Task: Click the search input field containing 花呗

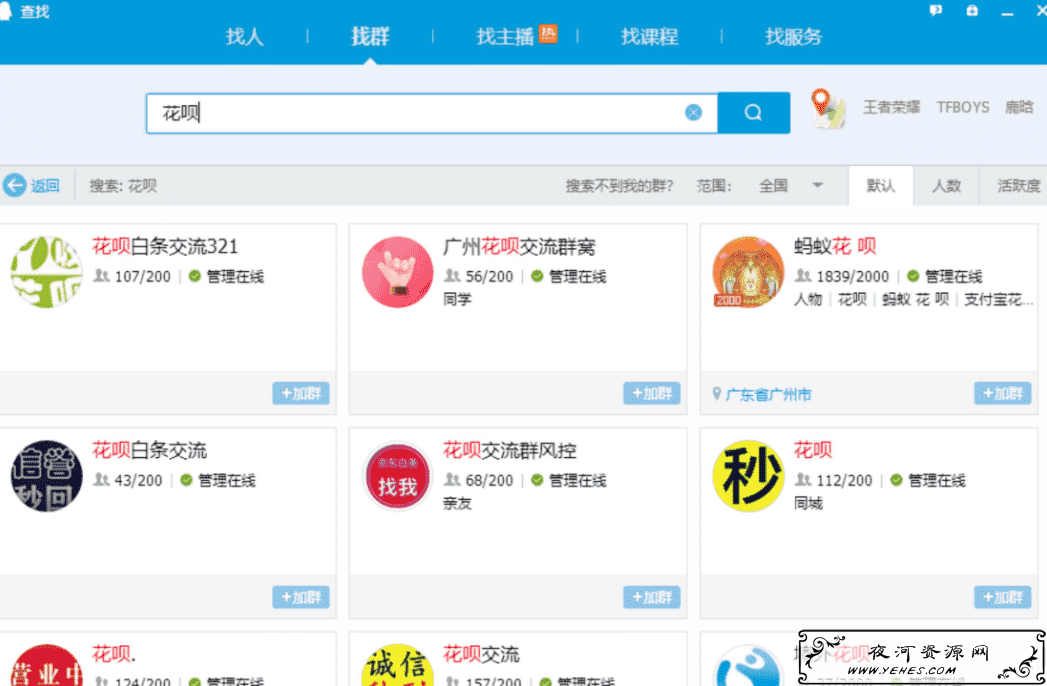Action: (x=431, y=113)
